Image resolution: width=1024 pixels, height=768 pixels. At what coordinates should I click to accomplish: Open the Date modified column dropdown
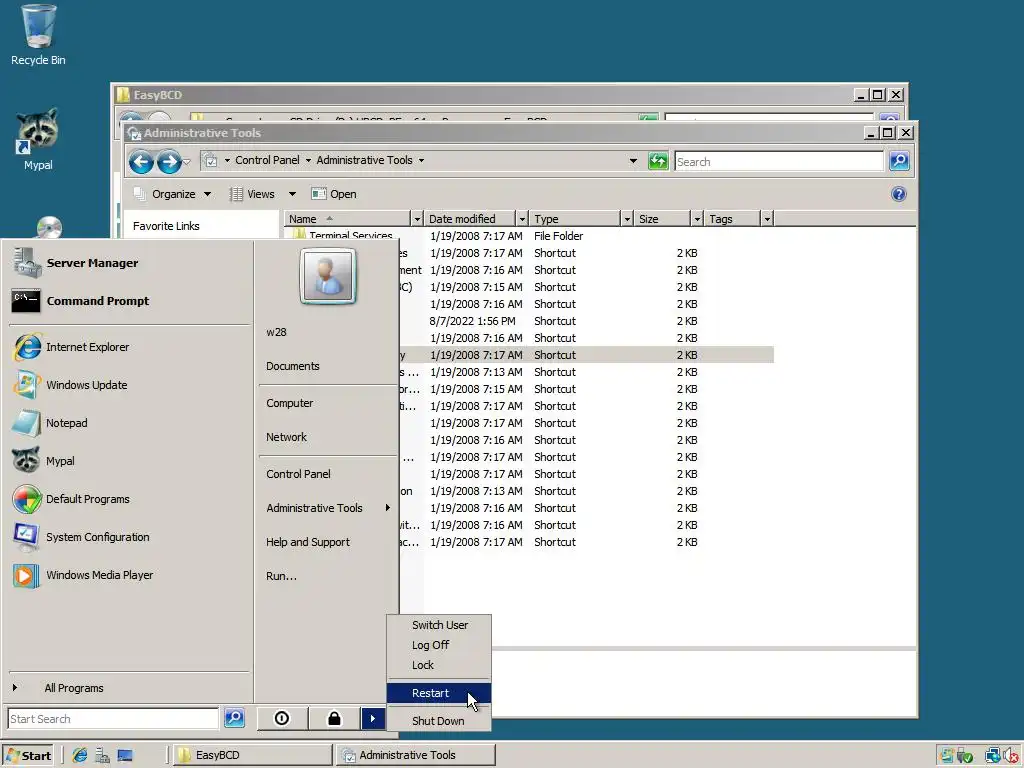pos(522,219)
